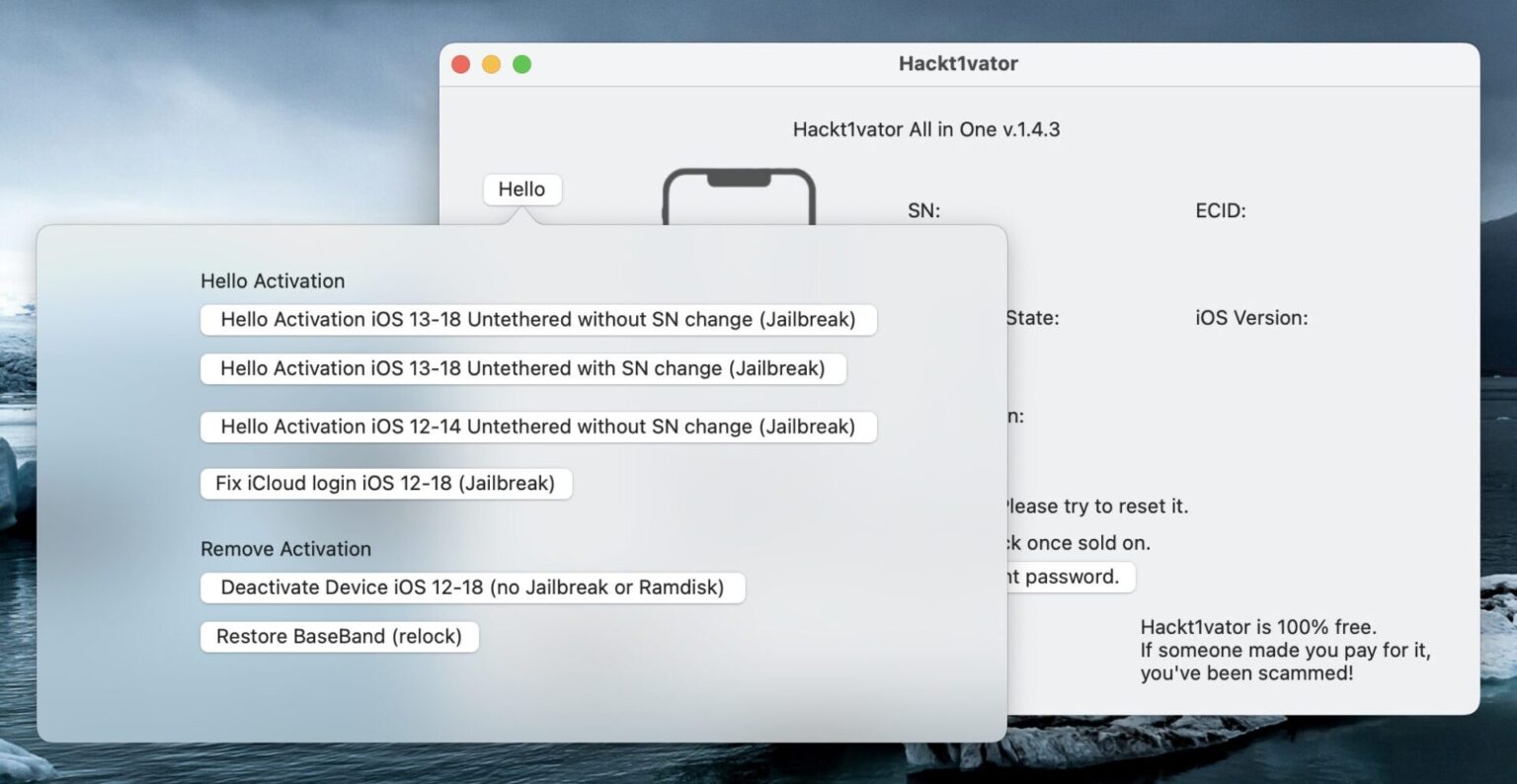The width and height of the screenshot is (1517, 784).
Task: Click the yellow minimize traffic light
Action: tap(491, 63)
